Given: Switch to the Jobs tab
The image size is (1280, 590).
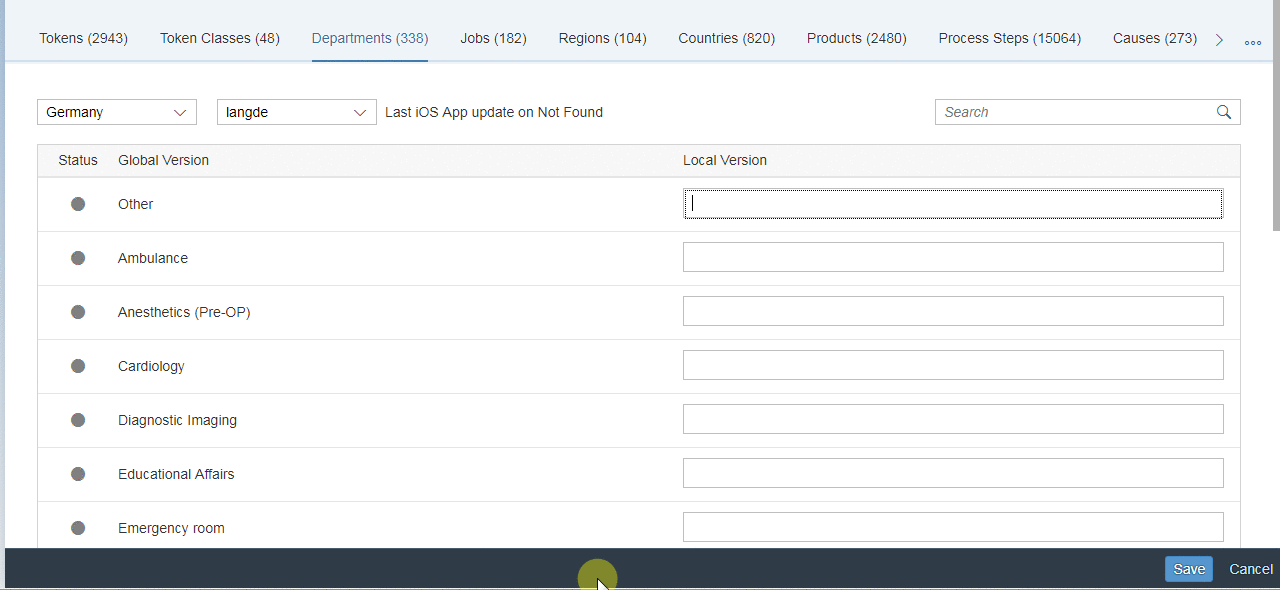Looking at the screenshot, I should click(x=493, y=38).
